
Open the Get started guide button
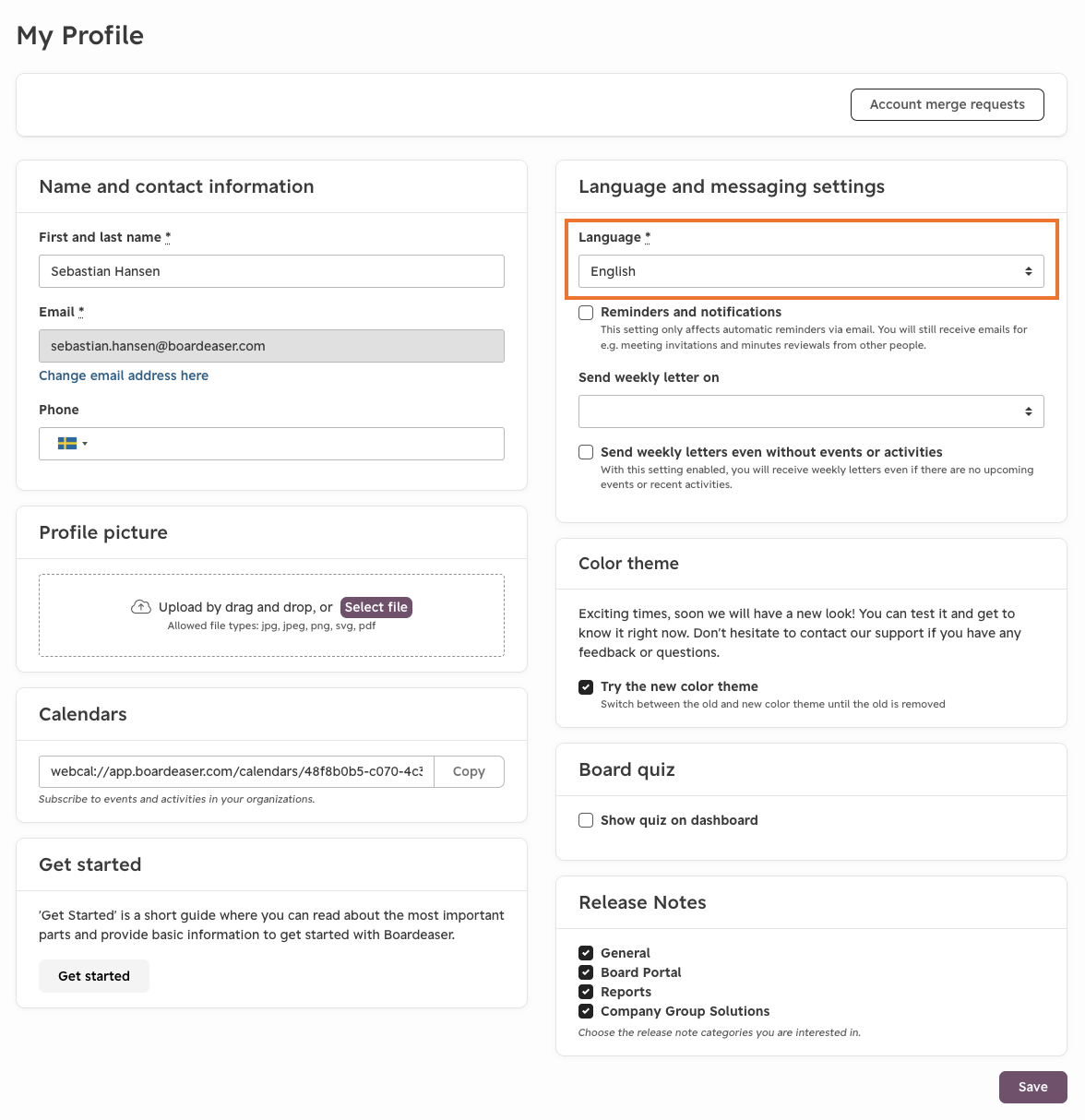[94, 976]
